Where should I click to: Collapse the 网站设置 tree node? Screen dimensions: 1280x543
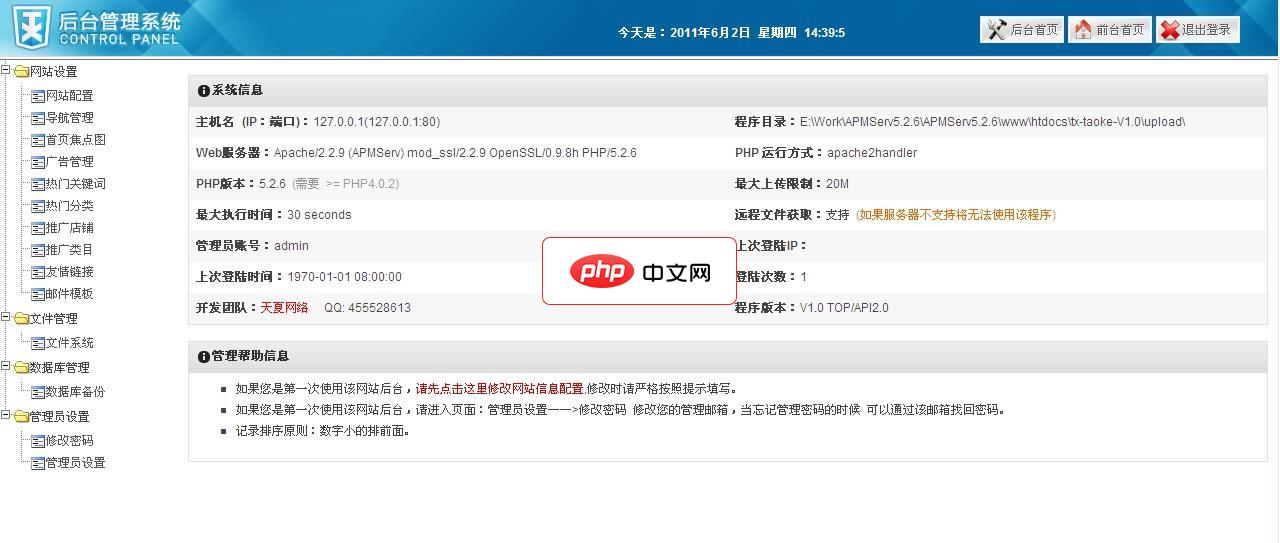coord(6,70)
